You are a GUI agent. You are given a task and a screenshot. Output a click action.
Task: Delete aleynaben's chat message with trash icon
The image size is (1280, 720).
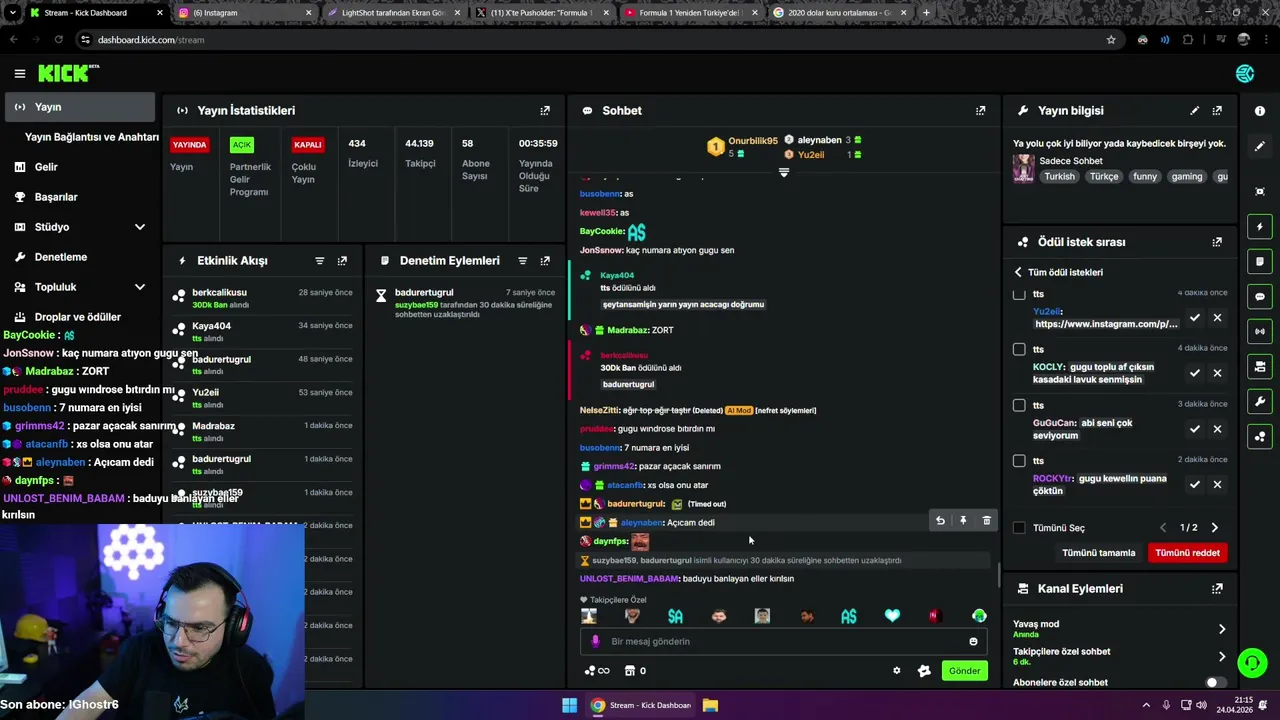(x=986, y=521)
